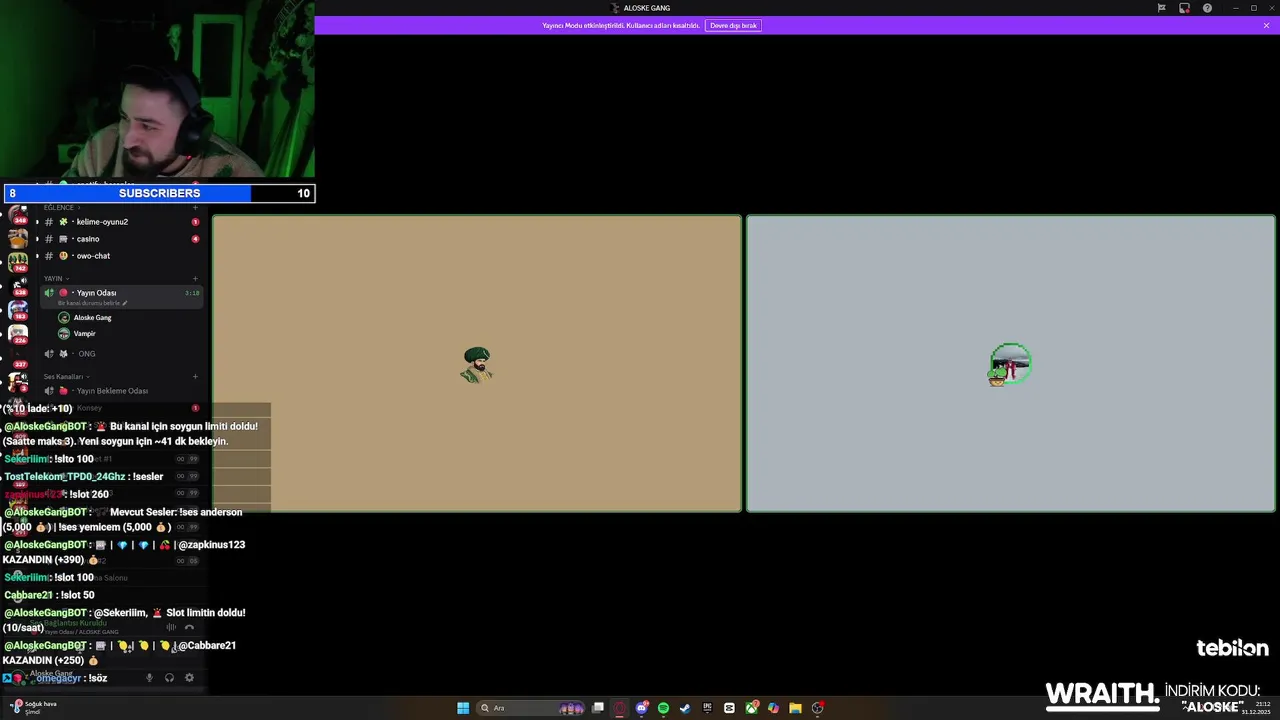Toggle Discord microphone mute
The width and height of the screenshot is (1280, 720).
(x=149, y=678)
